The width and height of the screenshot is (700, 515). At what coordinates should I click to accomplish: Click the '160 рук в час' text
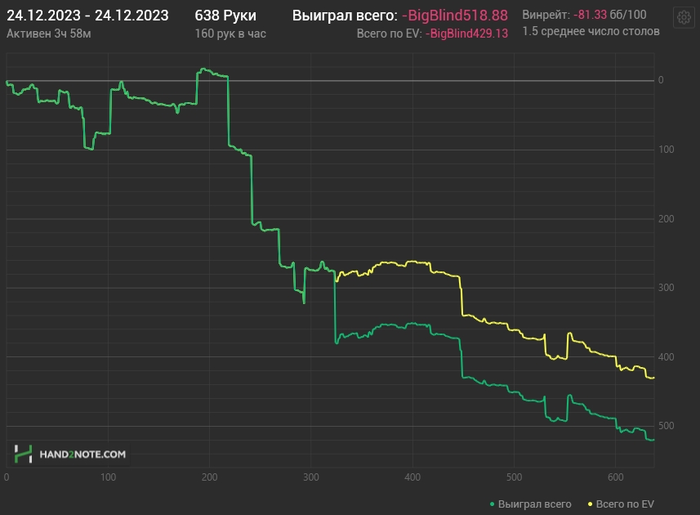230,33
